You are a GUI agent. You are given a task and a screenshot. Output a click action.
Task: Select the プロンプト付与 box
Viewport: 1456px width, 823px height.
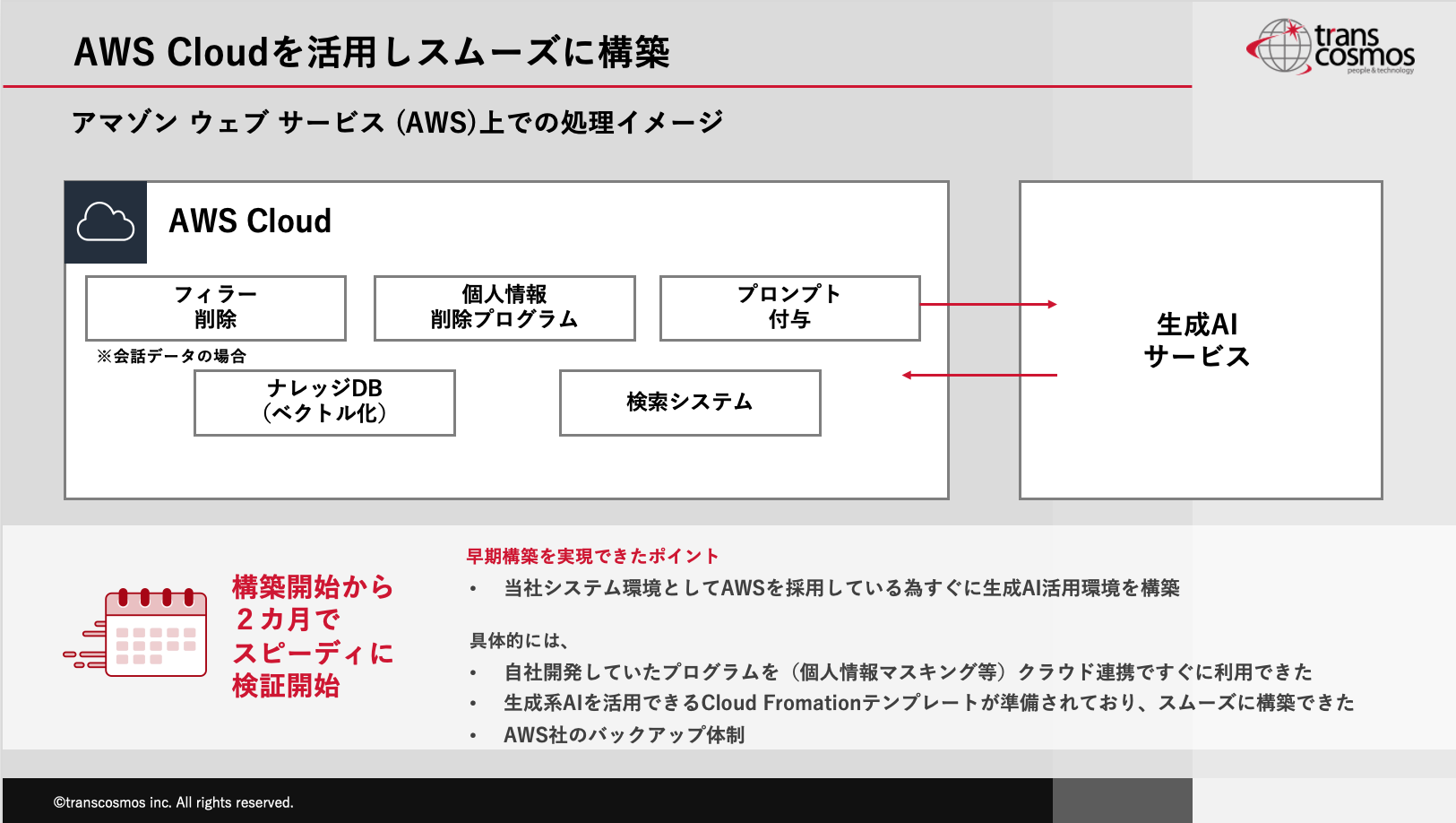coord(790,308)
